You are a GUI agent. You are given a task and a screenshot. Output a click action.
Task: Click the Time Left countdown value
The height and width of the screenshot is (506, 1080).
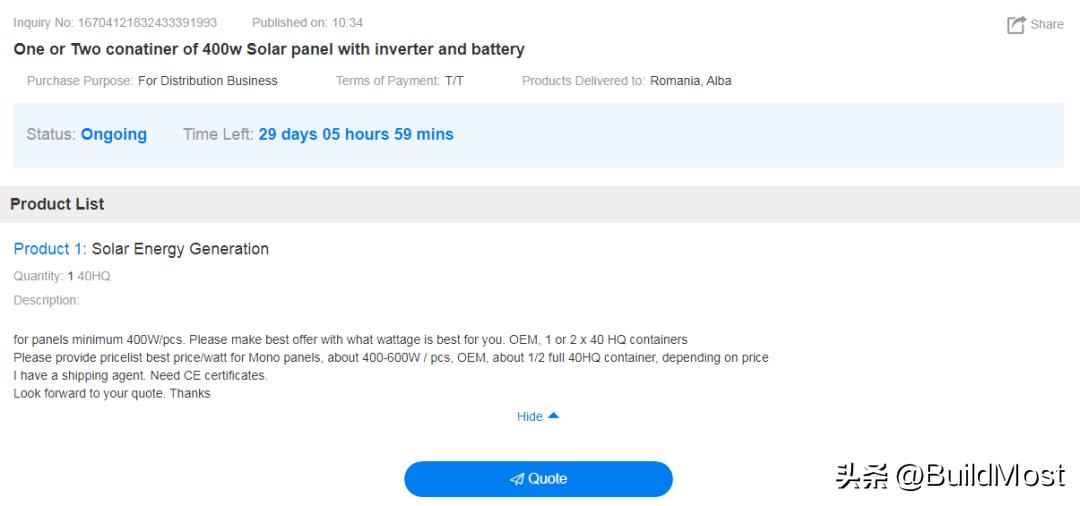pyautogui.click(x=356, y=134)
